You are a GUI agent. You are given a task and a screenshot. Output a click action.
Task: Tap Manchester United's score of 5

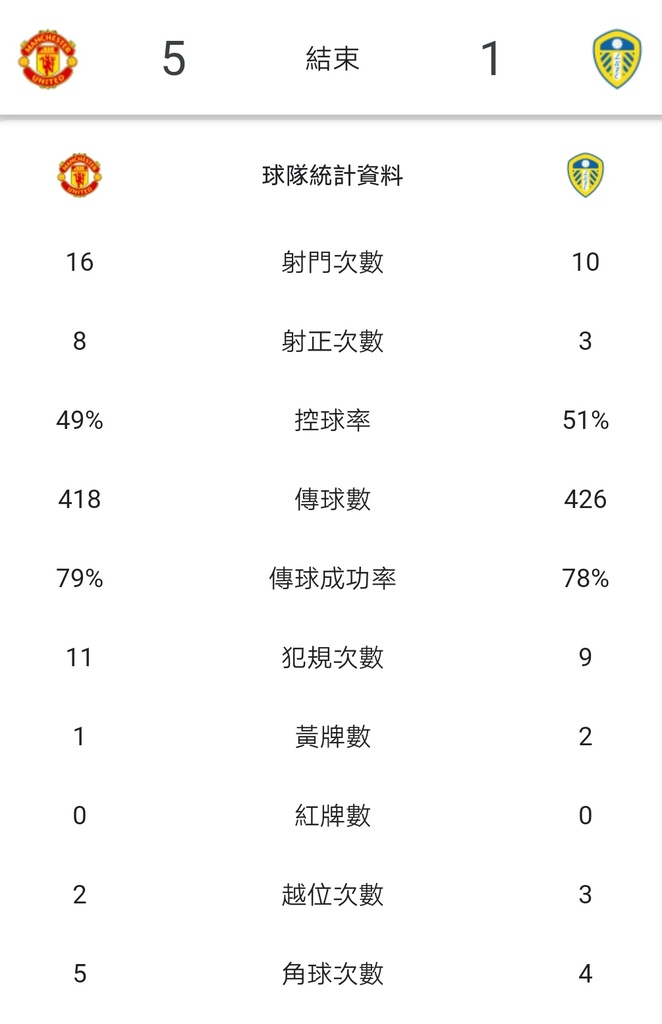(174, 59)
